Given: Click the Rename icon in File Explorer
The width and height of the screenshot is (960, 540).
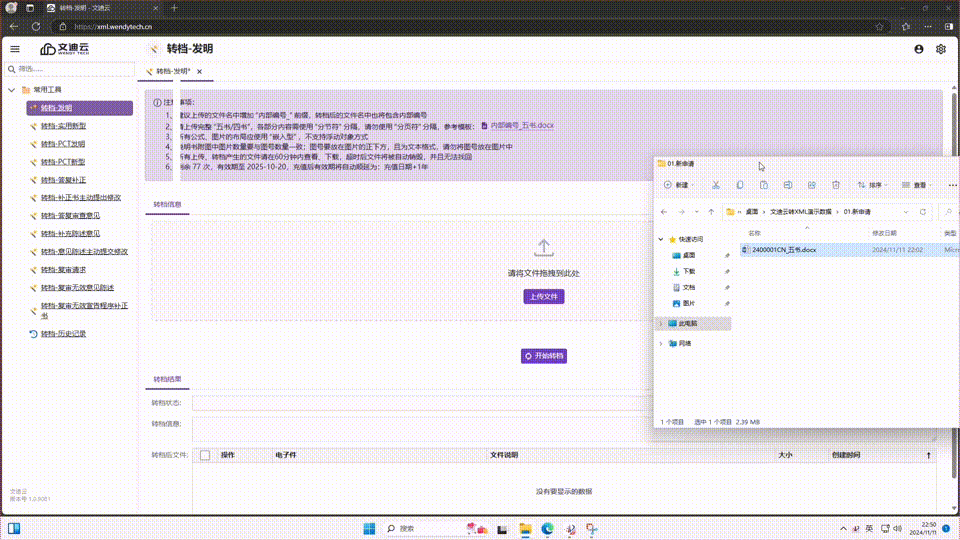Looking at the screenshot, I should 787,185.
